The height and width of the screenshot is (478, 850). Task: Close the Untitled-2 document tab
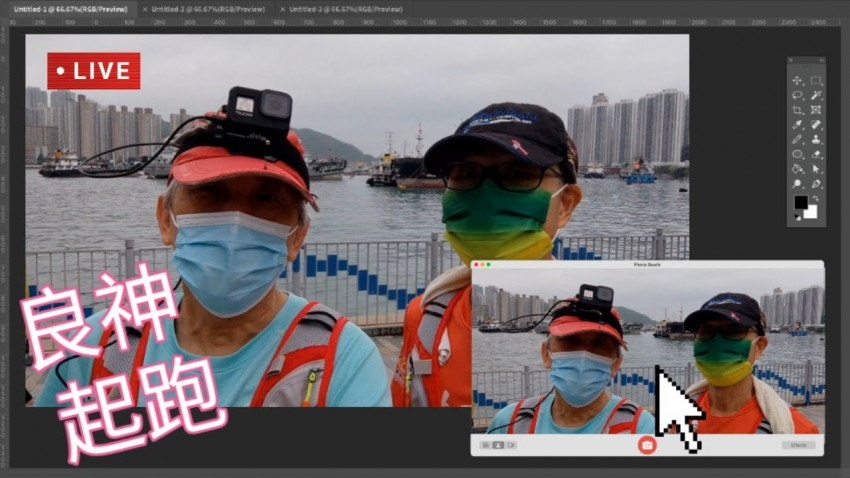(x=145, y=9)
